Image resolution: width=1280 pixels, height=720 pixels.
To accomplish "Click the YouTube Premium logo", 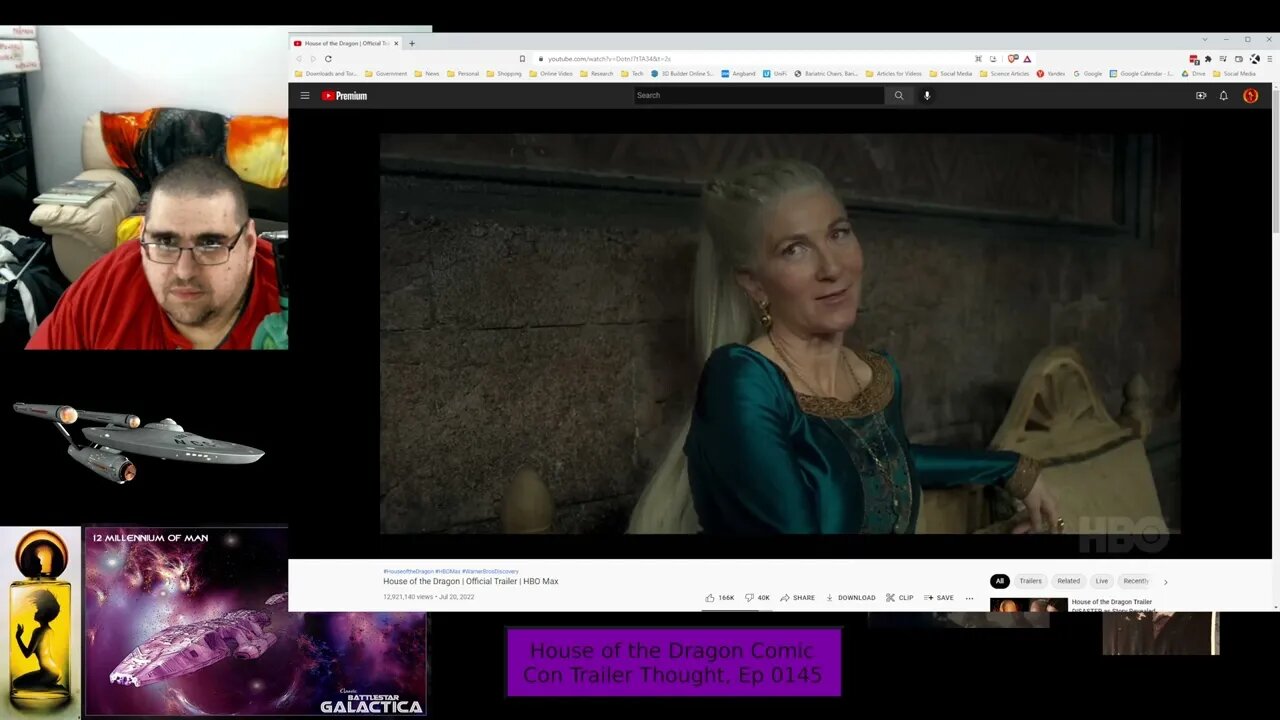I will pos(344,96).
